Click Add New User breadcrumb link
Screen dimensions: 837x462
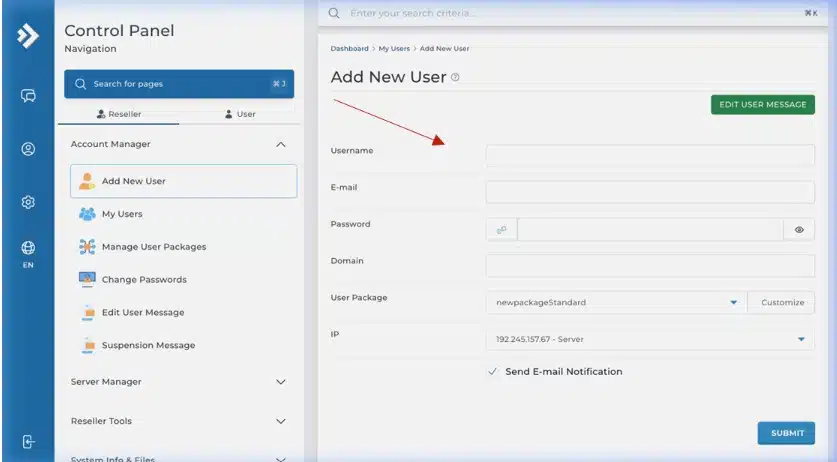[445, 49]
